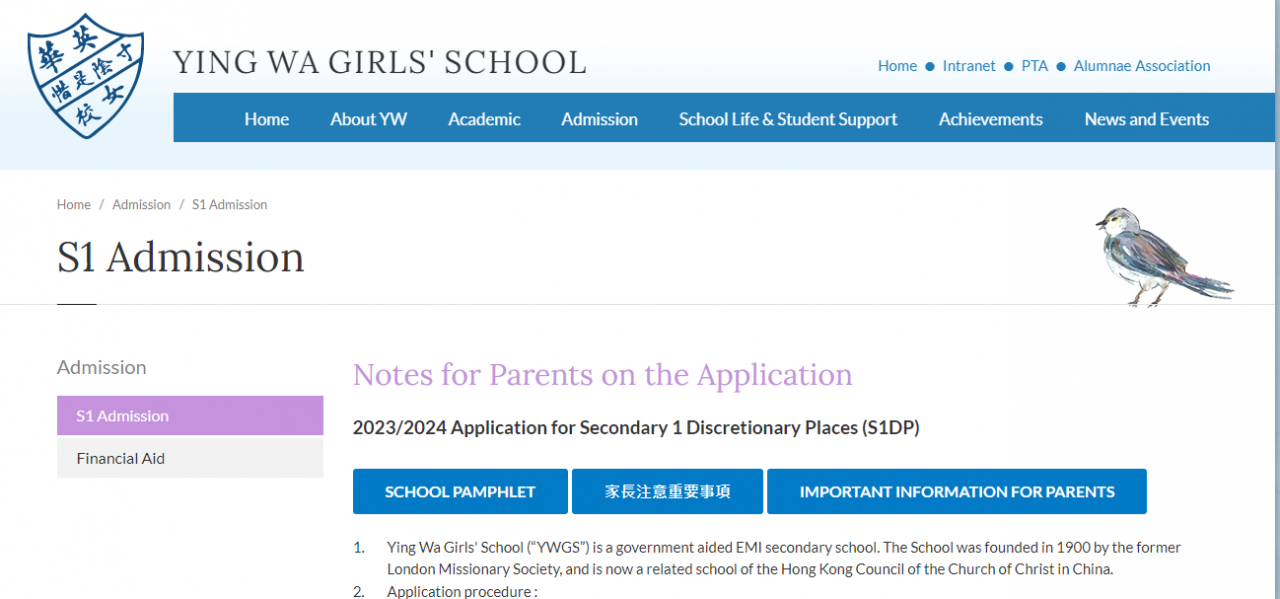
Task: Click the Admission sidebar heading
Action: coord(101,367)
